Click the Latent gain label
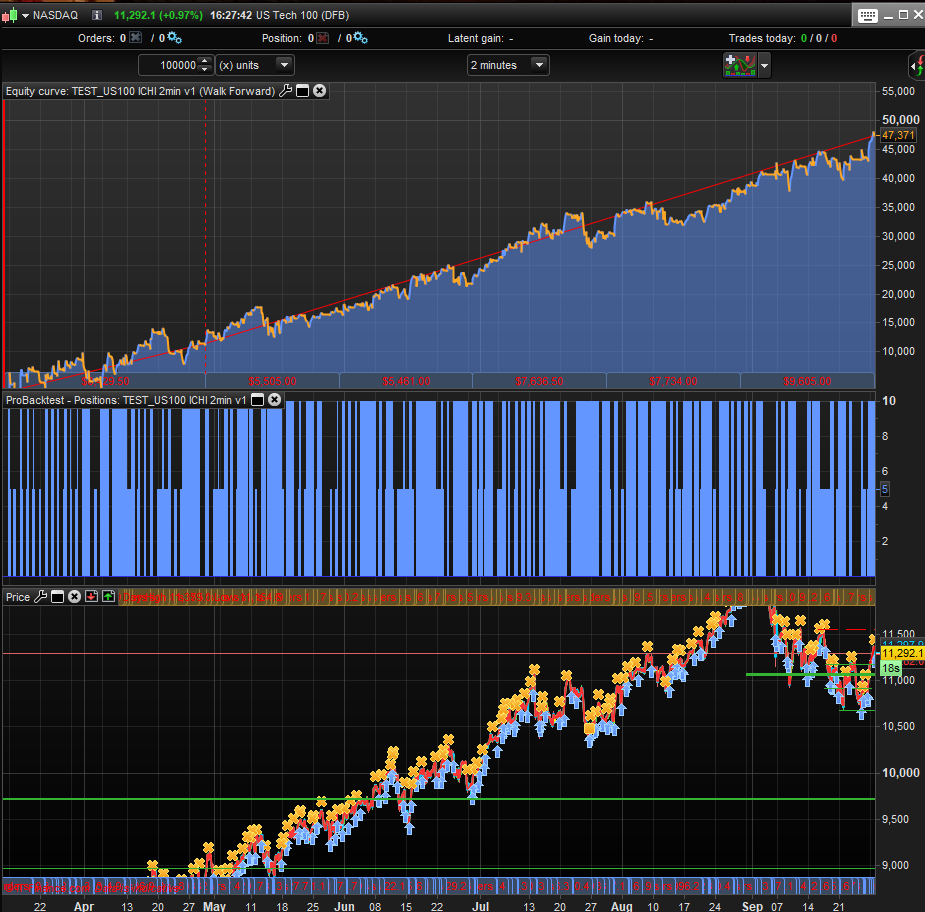This screenshot has height=912, width=925. (x=480, y=38)
